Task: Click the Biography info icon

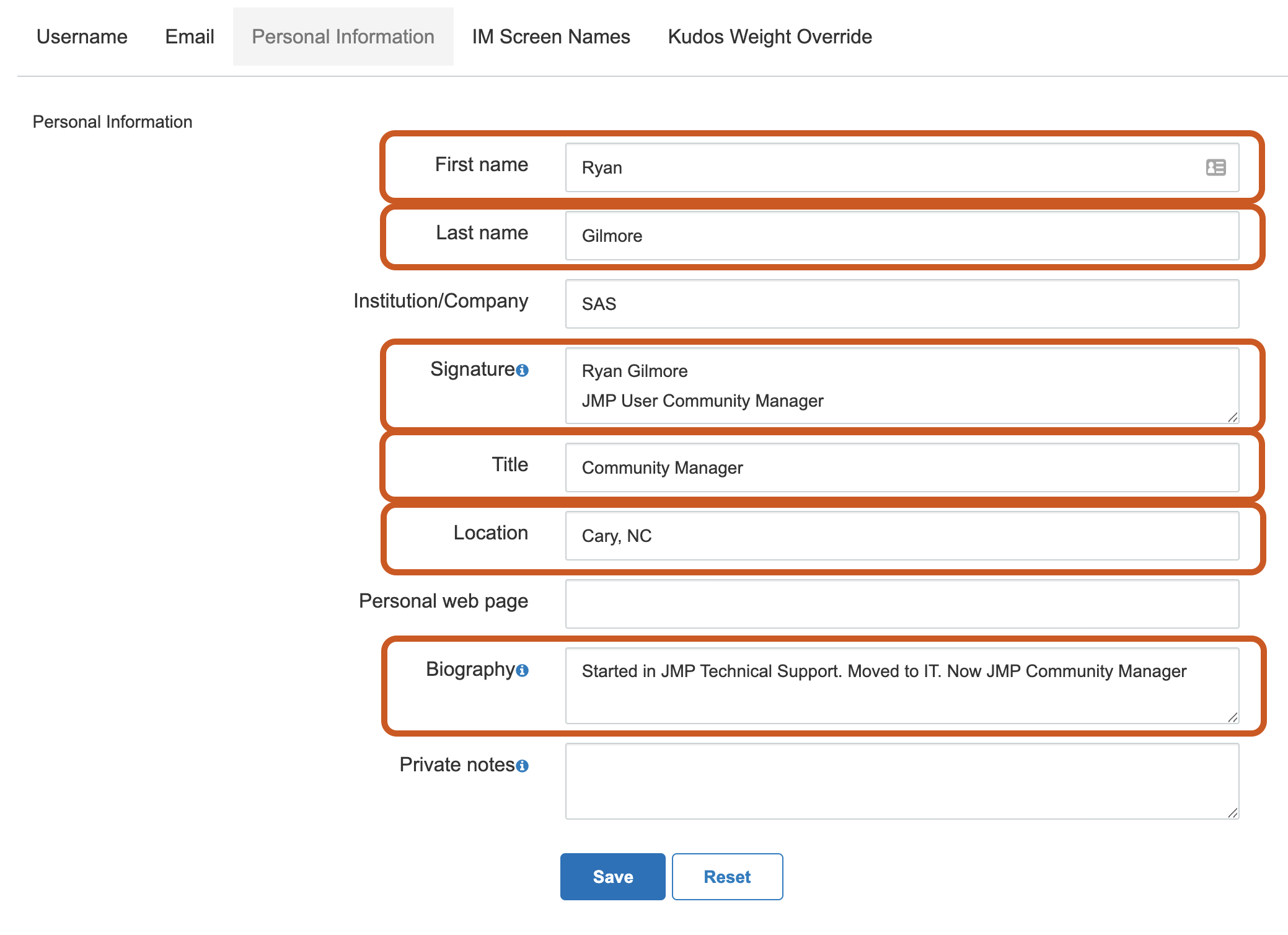Action: [x=522, y=671]
